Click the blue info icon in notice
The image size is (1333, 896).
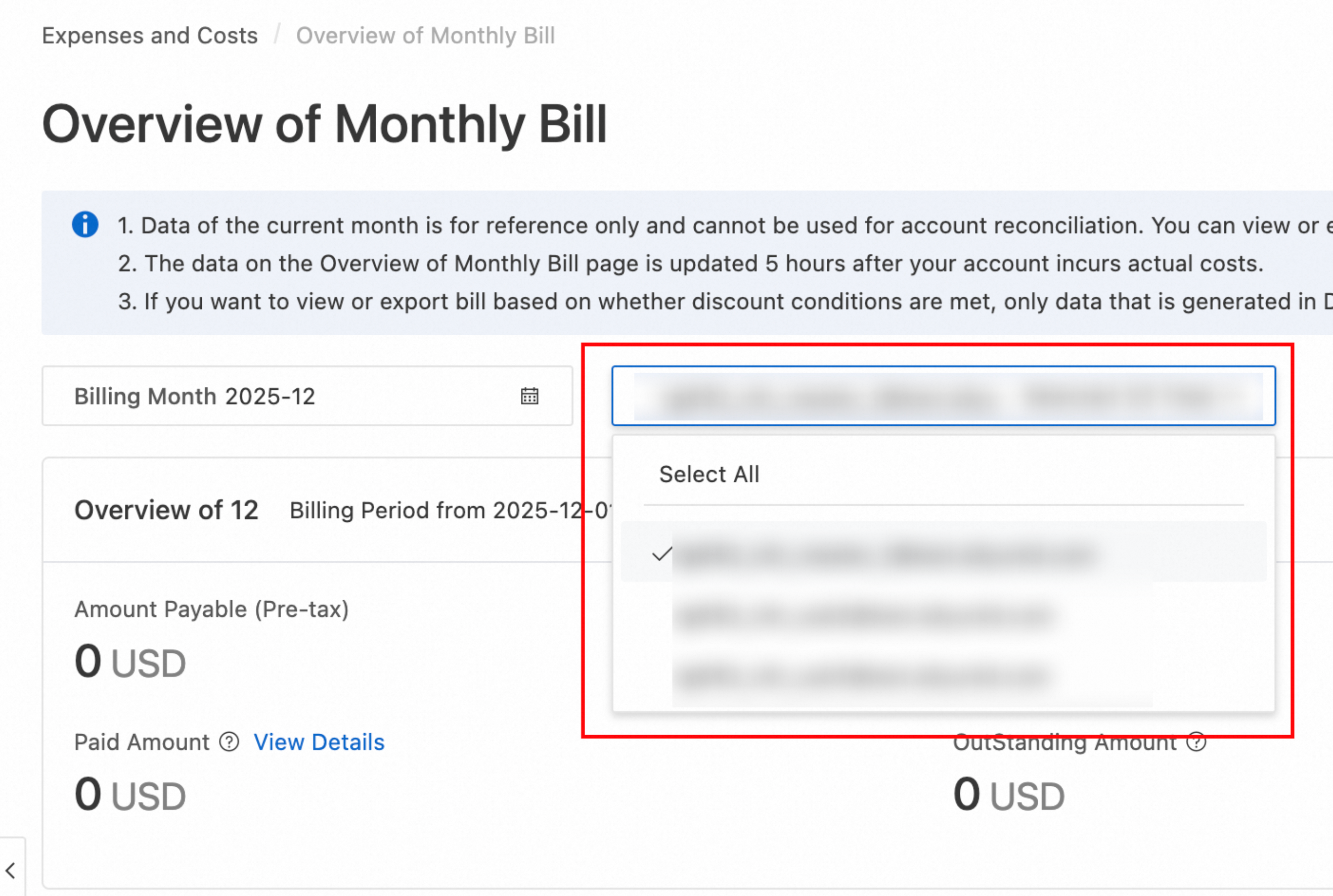pos(85,225)
